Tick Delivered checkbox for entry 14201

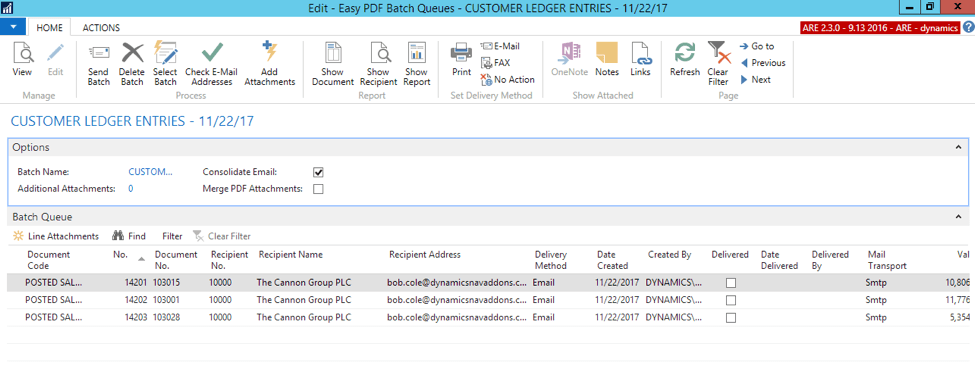pos(731,283)
